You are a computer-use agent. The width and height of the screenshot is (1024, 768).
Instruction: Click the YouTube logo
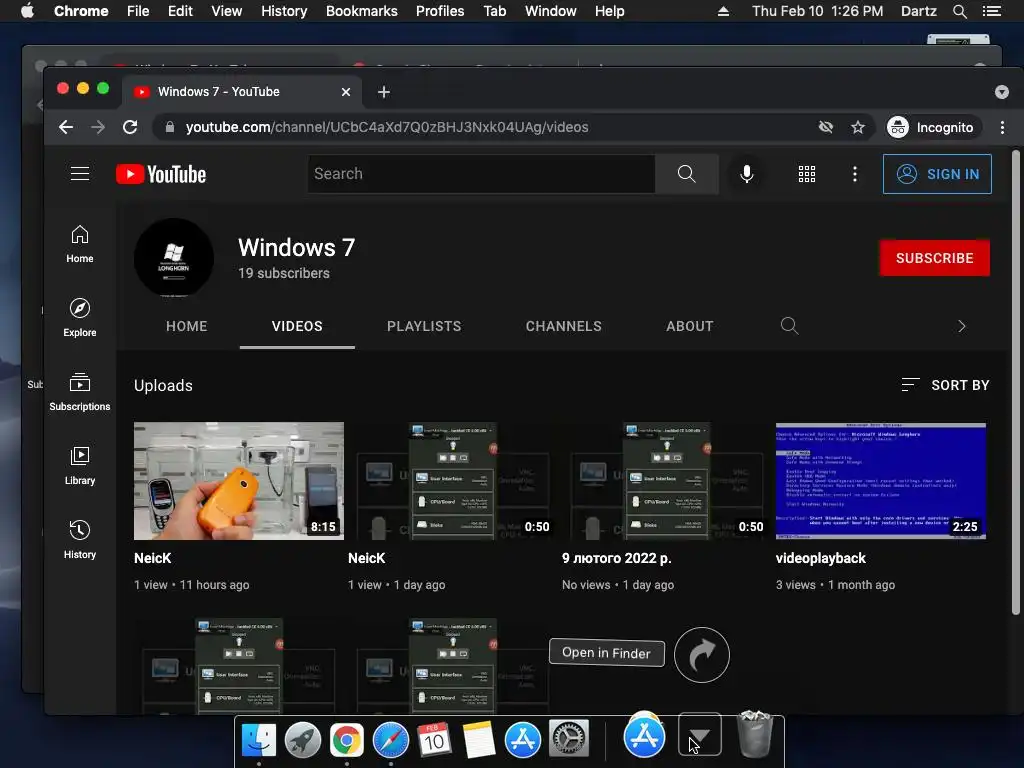(161, 174)
